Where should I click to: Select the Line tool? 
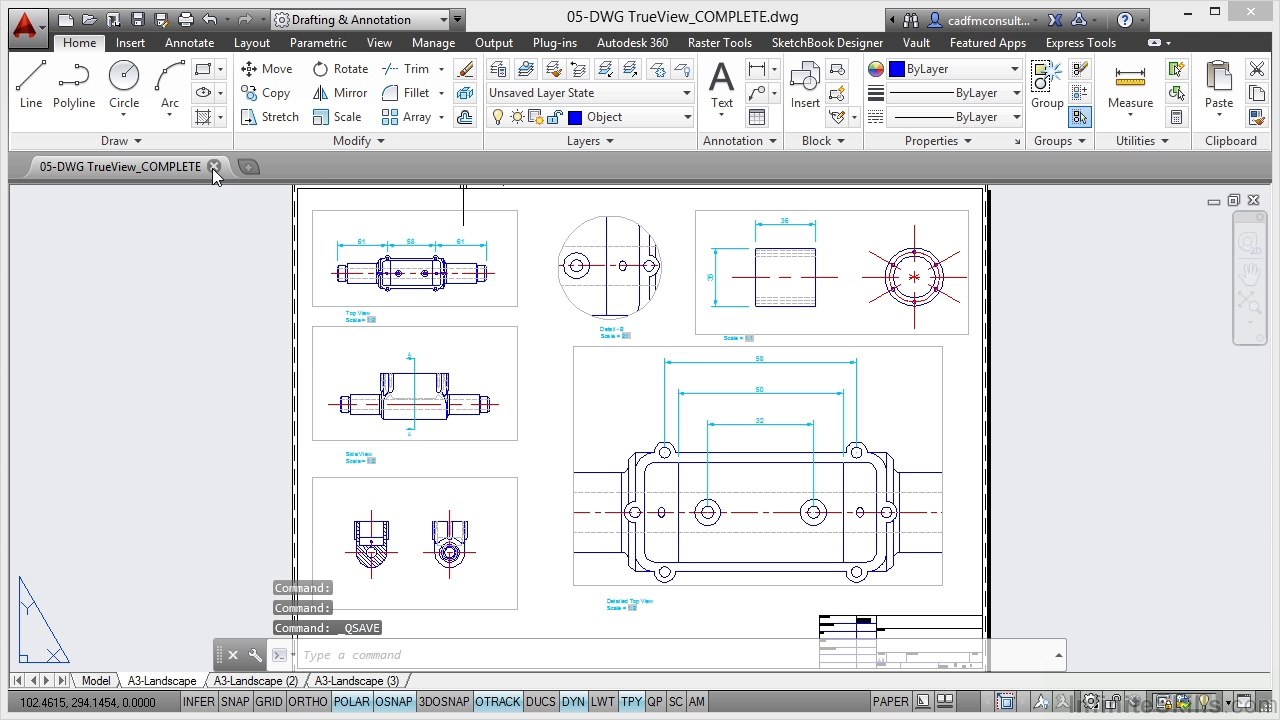pyautogui.click(x=31, y=84)
